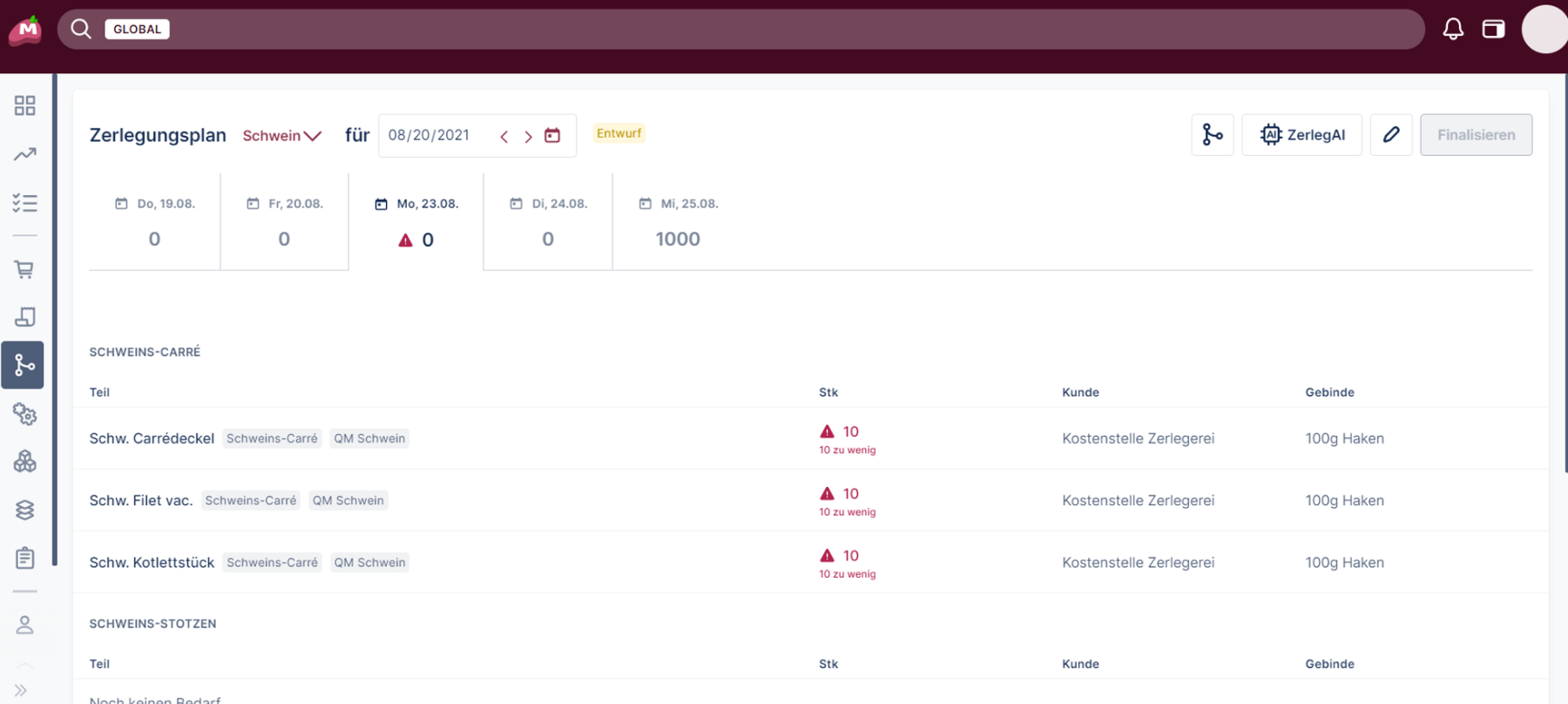Click the notification bell icon

click(x=1453, y=29)
